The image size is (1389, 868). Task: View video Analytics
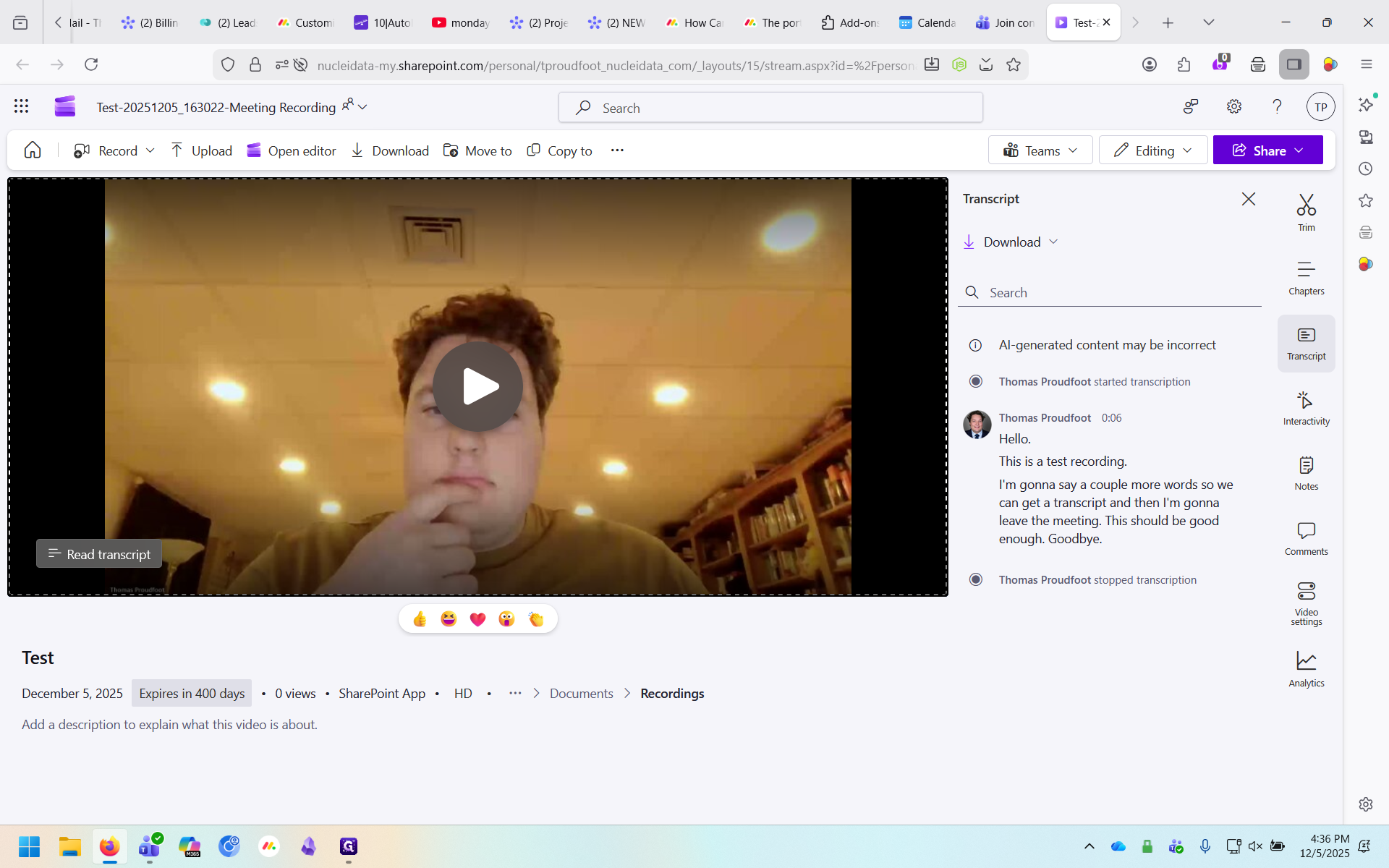(x=1306, y=668)
